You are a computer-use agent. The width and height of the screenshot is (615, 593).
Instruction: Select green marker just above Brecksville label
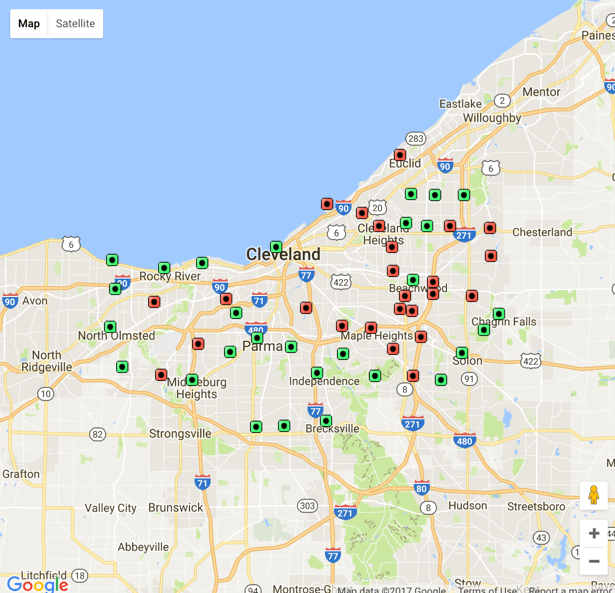[326, 421]
